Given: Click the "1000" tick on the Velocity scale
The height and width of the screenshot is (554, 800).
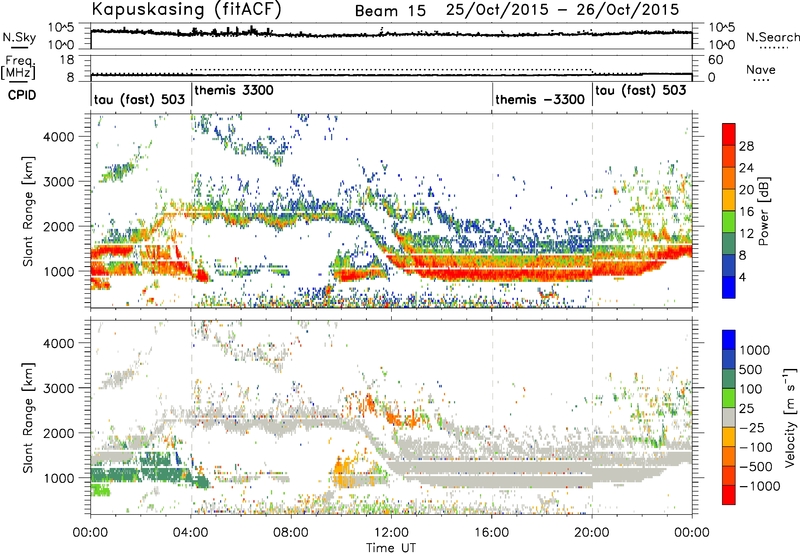Looking at the screenshot, I should [x=755, y=349].
